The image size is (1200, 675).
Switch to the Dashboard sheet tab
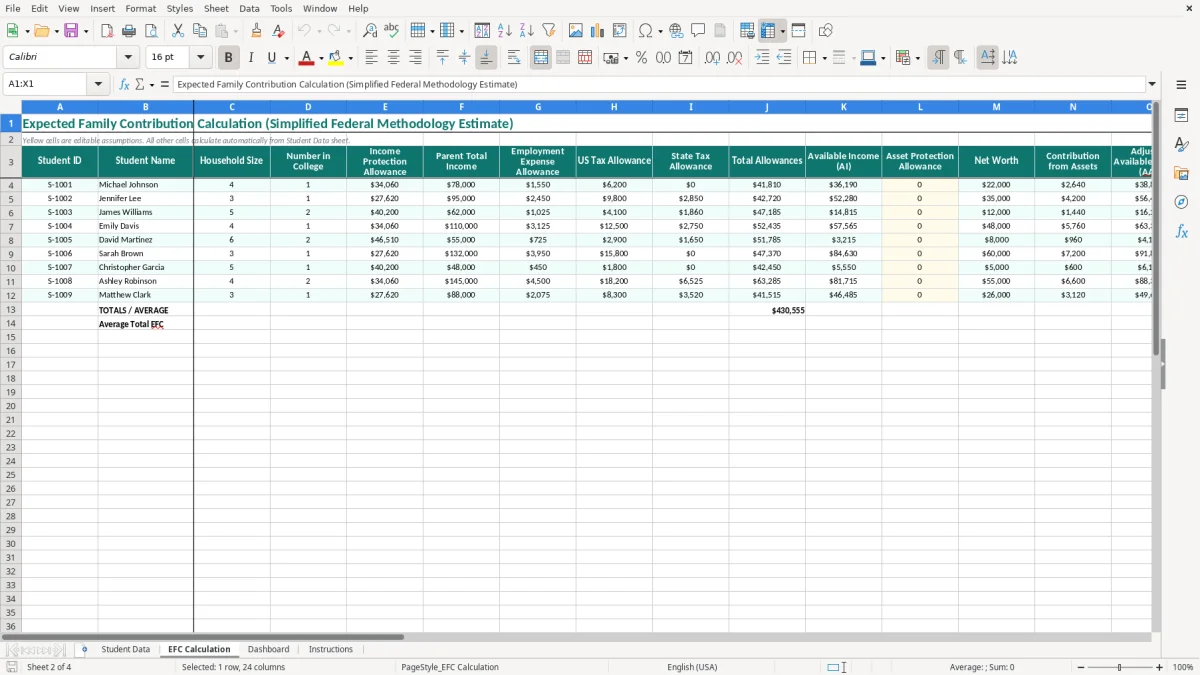click(x=268, y=649)
